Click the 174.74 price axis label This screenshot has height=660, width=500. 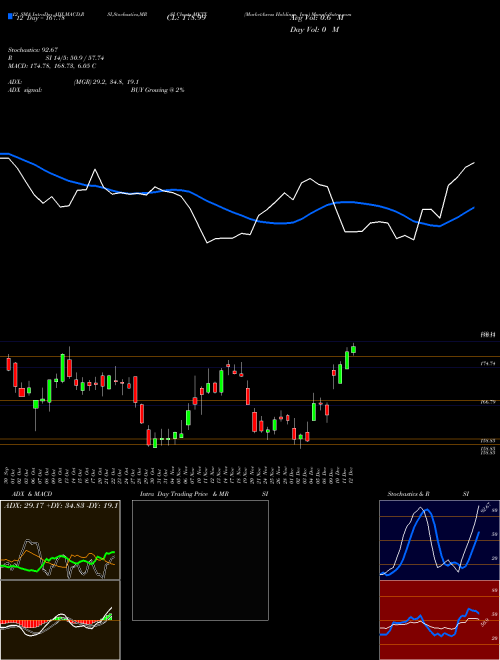point(488,363)
